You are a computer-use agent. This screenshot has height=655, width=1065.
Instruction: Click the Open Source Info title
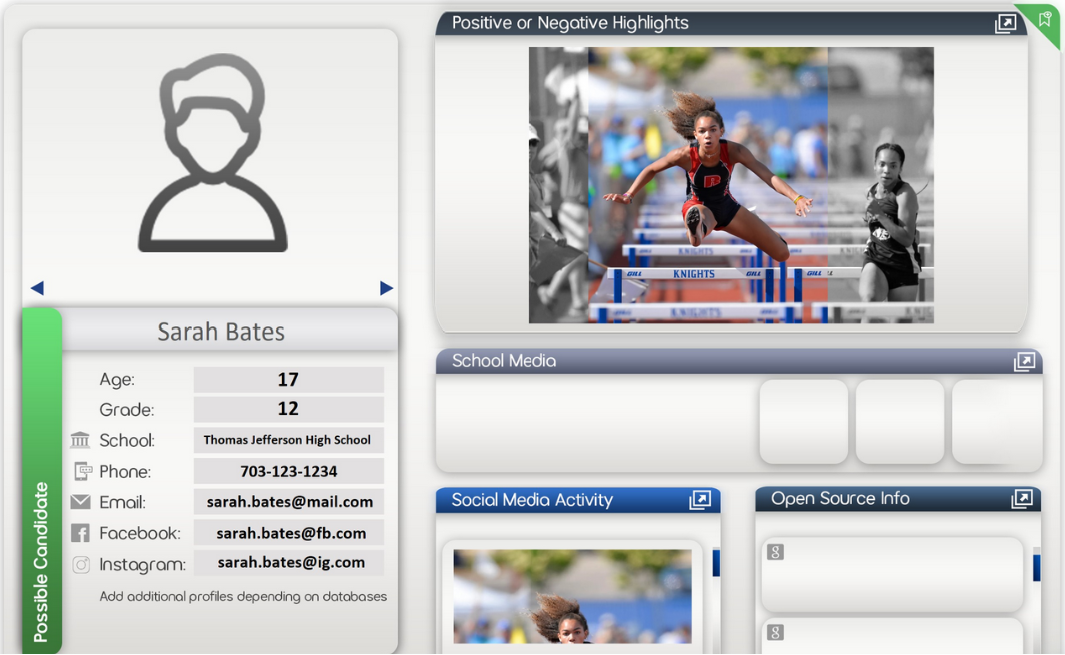point(840,499)
